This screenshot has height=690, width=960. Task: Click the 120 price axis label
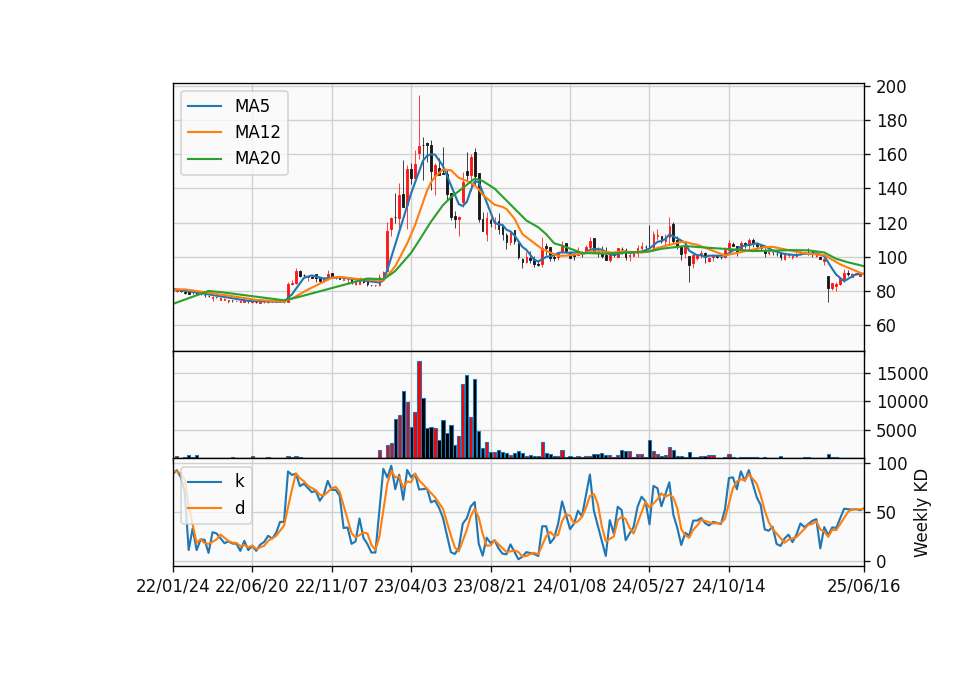891,223
